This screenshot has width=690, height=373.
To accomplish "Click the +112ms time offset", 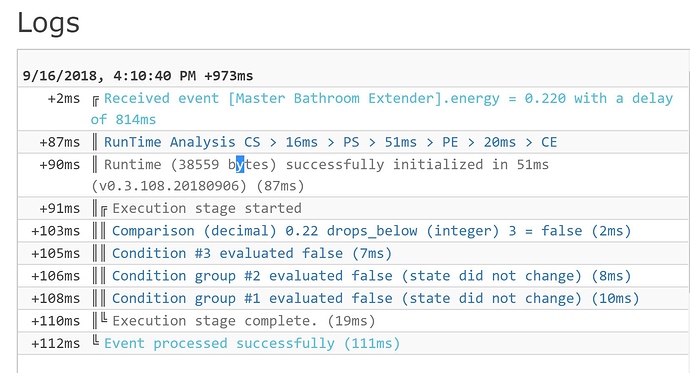I will point(55,344).
